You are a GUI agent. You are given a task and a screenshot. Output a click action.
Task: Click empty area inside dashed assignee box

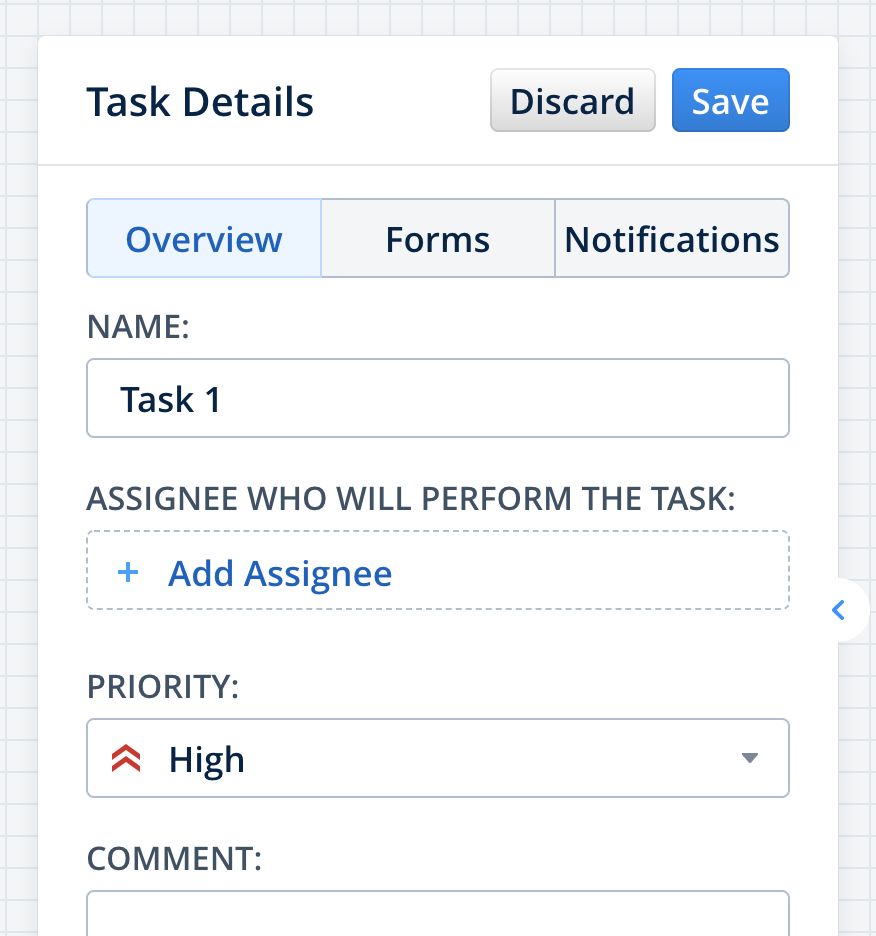[x=600, y=572]
